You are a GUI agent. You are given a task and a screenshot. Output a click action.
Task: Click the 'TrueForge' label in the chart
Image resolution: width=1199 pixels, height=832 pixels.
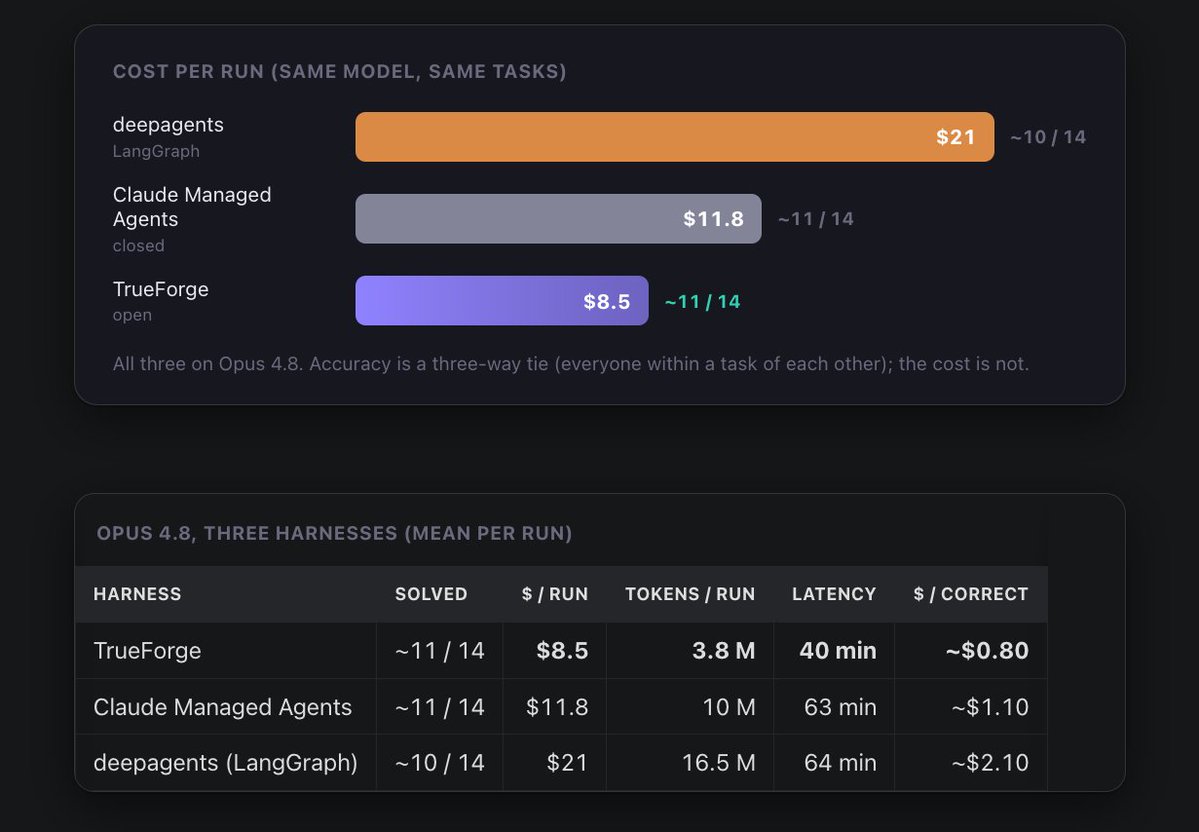pos(161,289)
